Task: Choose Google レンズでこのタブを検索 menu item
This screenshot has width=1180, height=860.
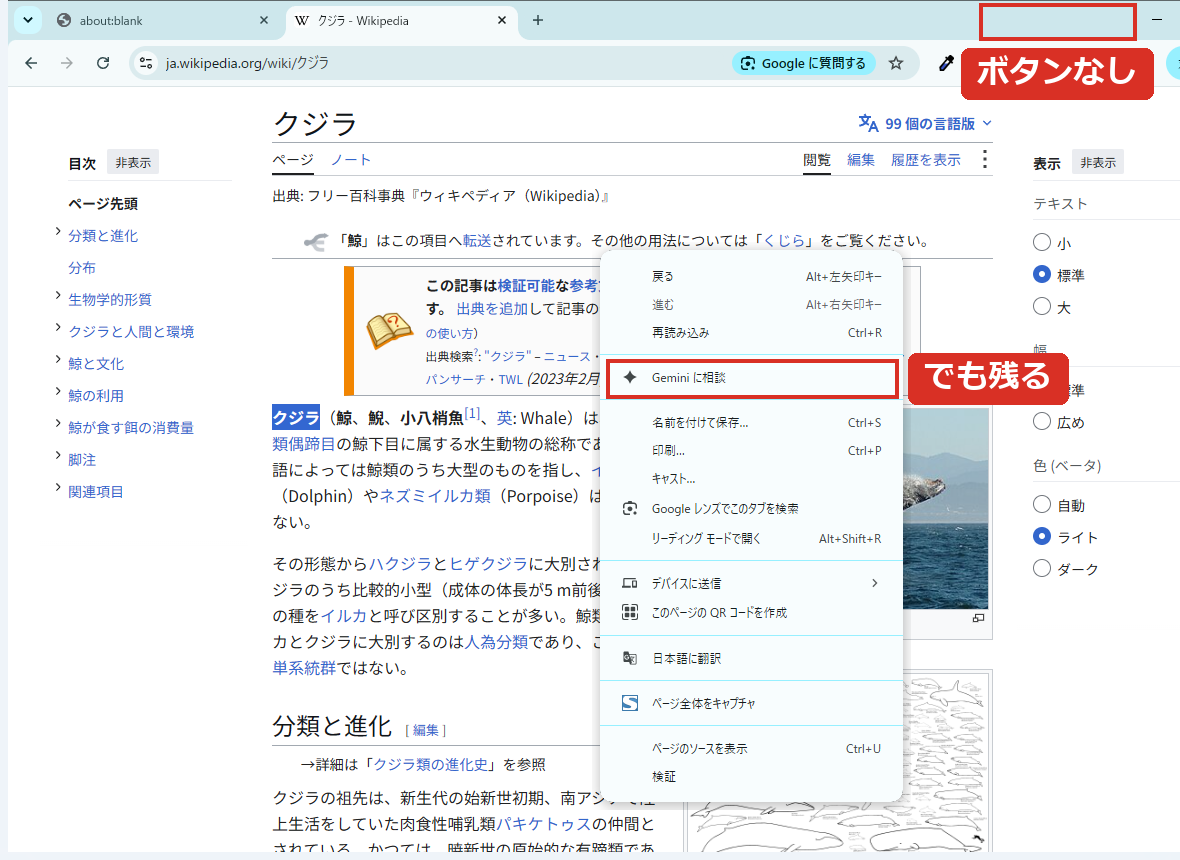Action: pos(751,509)
